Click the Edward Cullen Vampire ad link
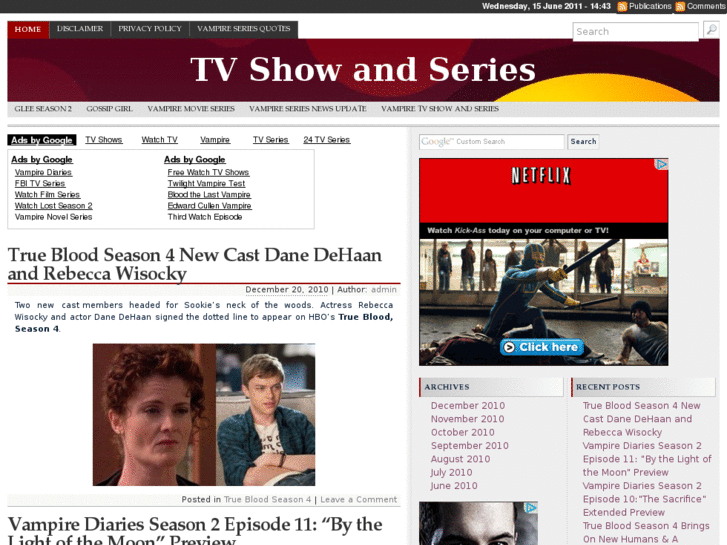 pyautogui.click(x=210, y=206)
